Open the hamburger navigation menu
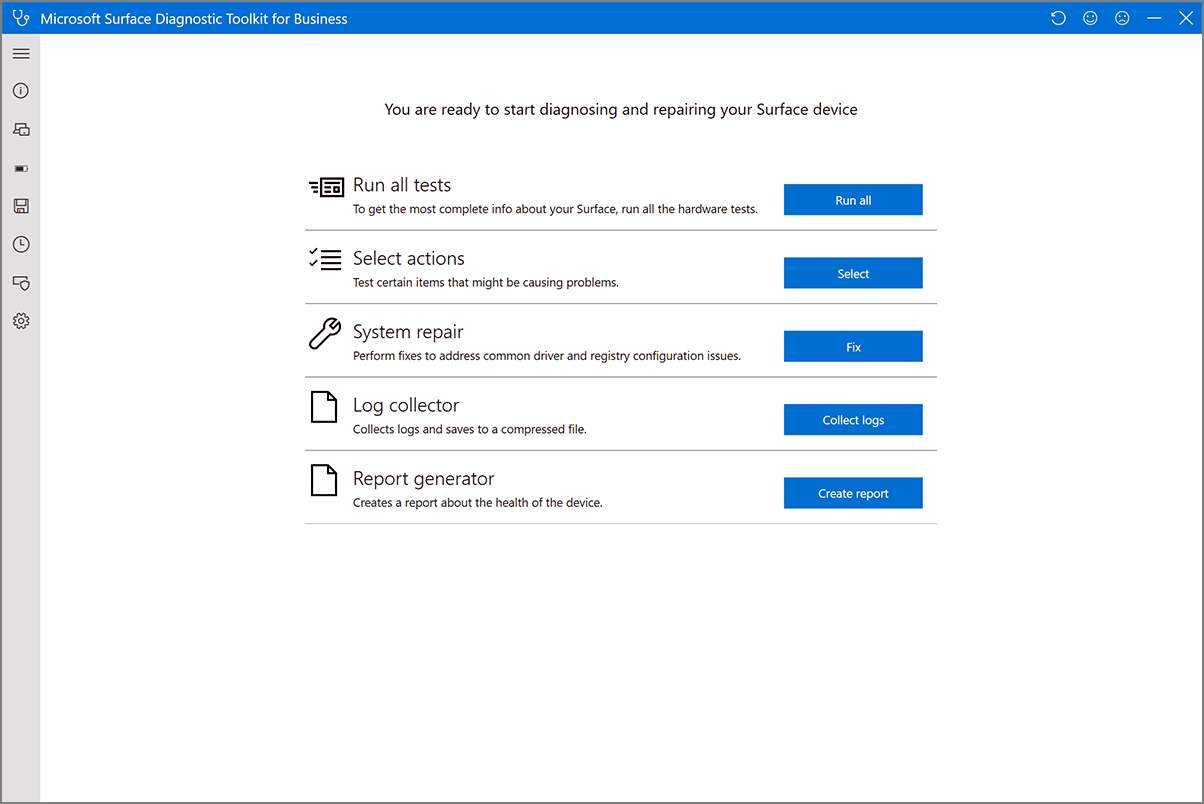This screenshot has width=1204, height=804. pos(20,53)
